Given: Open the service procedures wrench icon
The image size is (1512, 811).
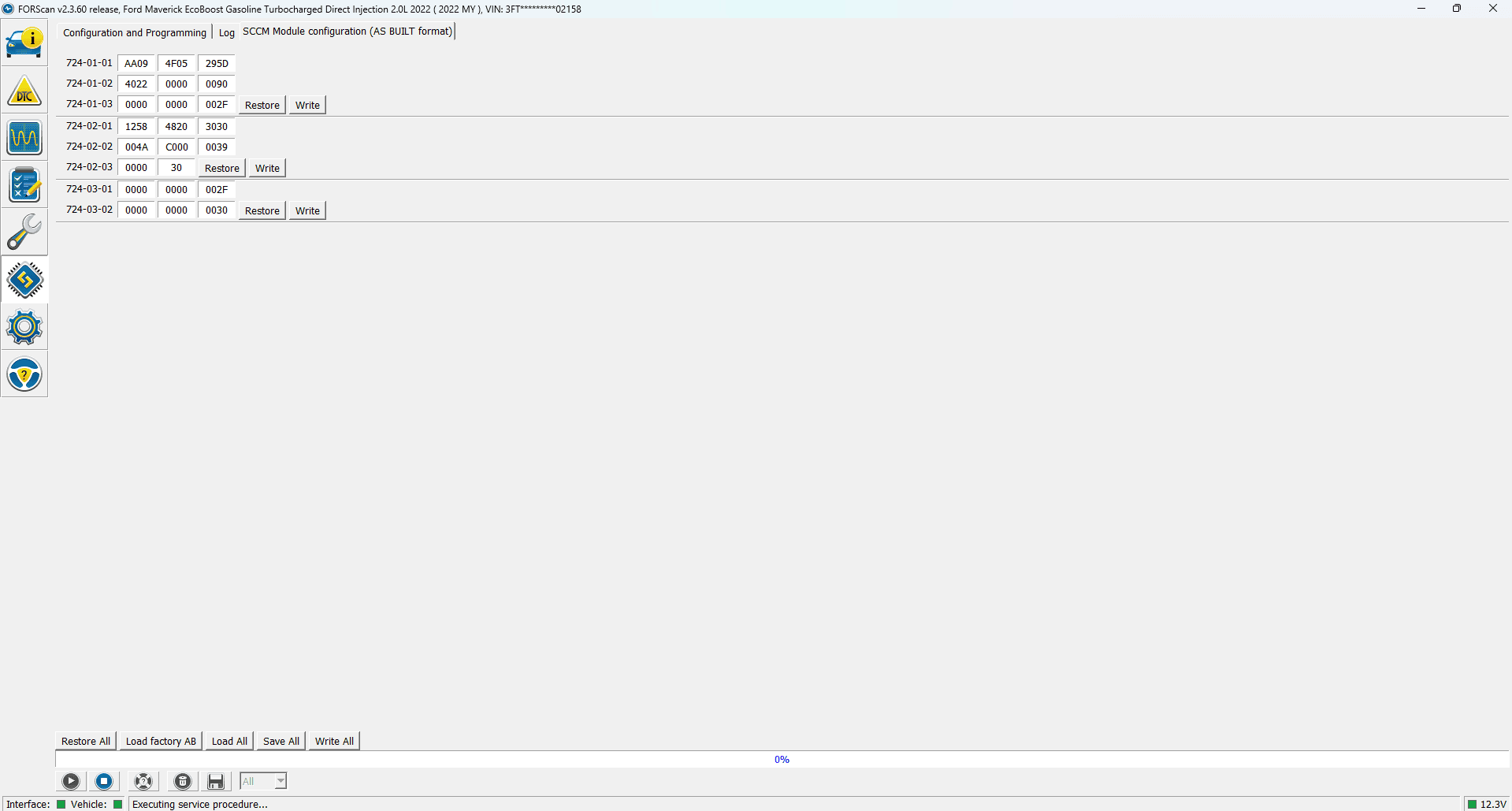Looking at the screenshot, I should click(x=24, y=233).
